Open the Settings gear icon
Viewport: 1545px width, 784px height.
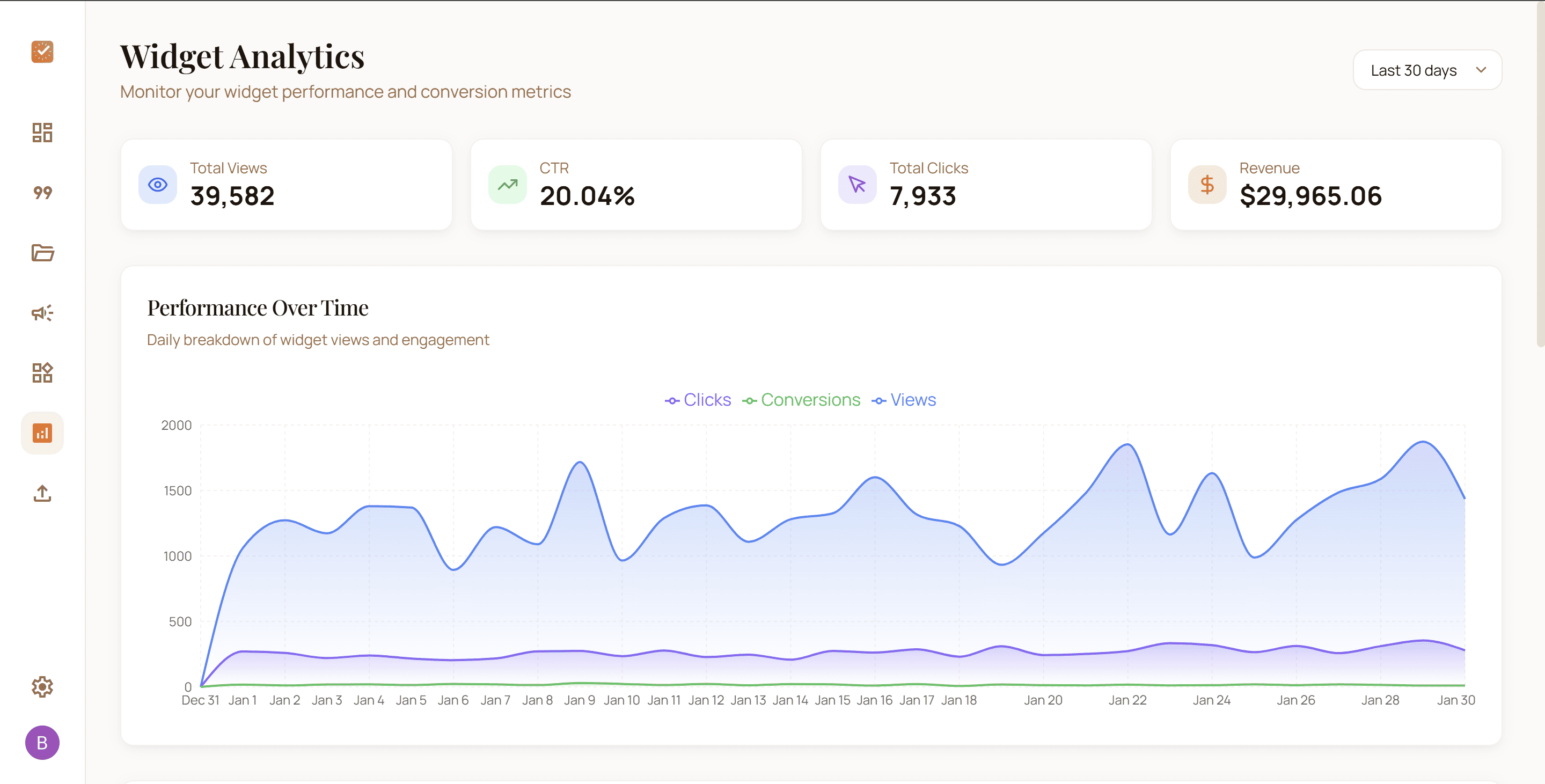coord(42,687)
